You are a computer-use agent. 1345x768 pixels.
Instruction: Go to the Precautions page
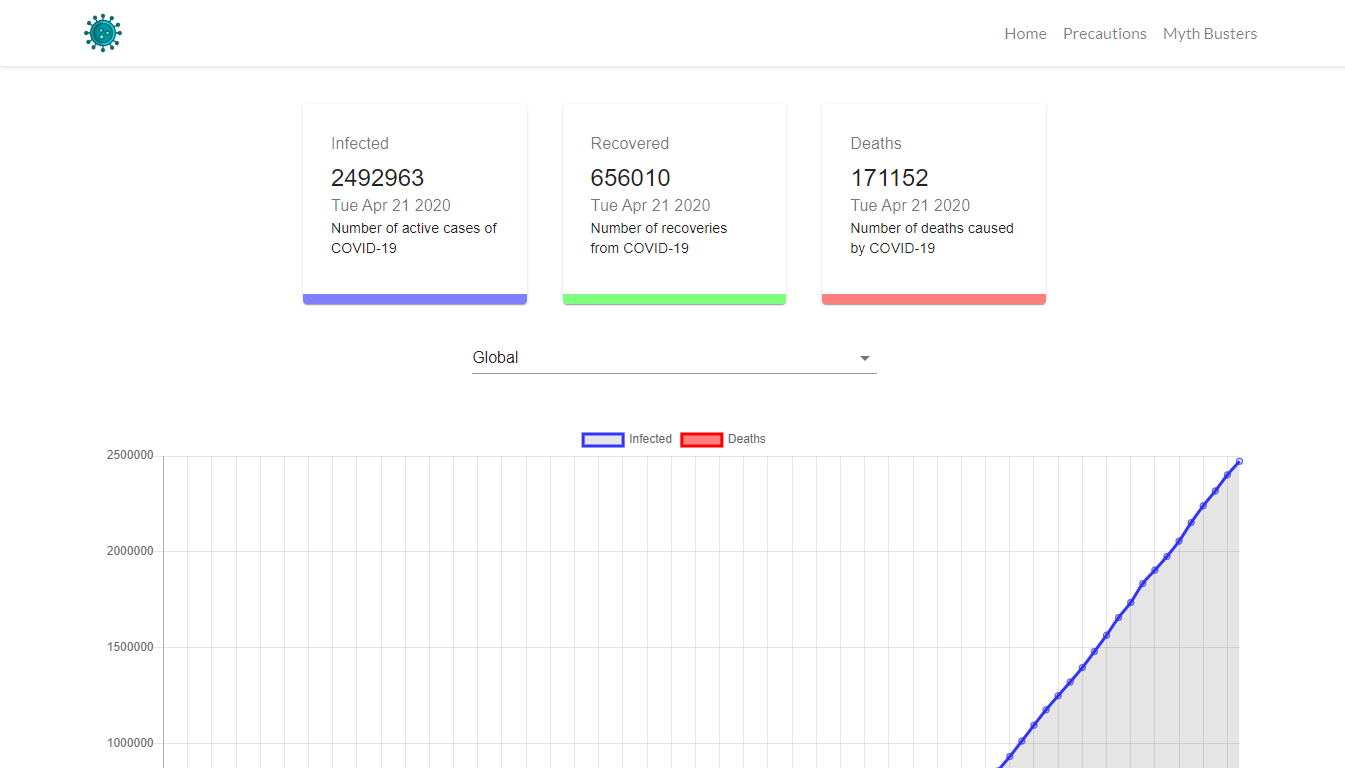1104,34
